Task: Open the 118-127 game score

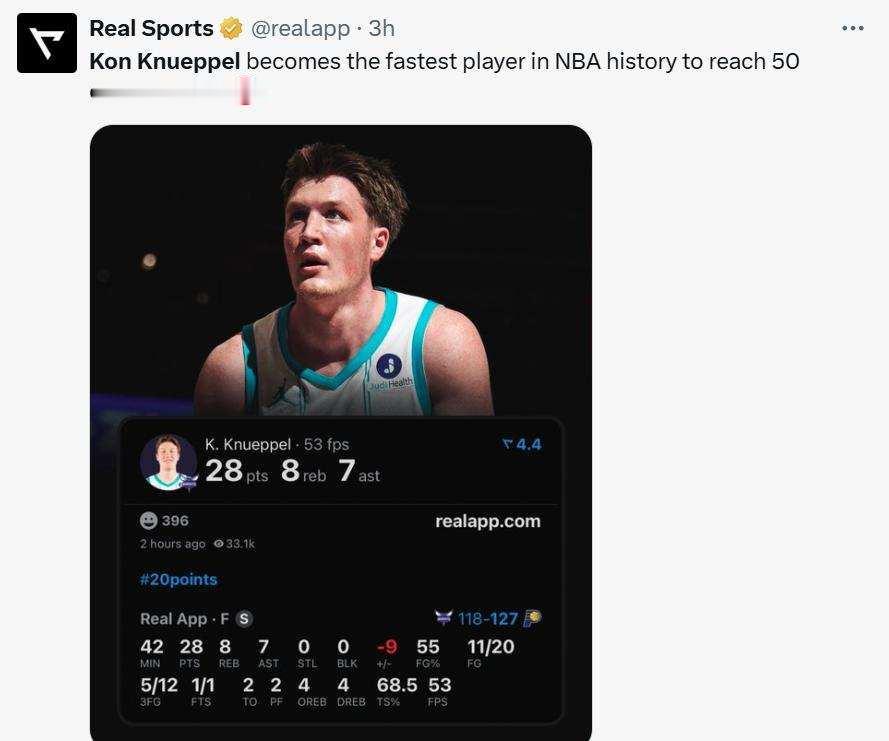Action: [488, 619]
